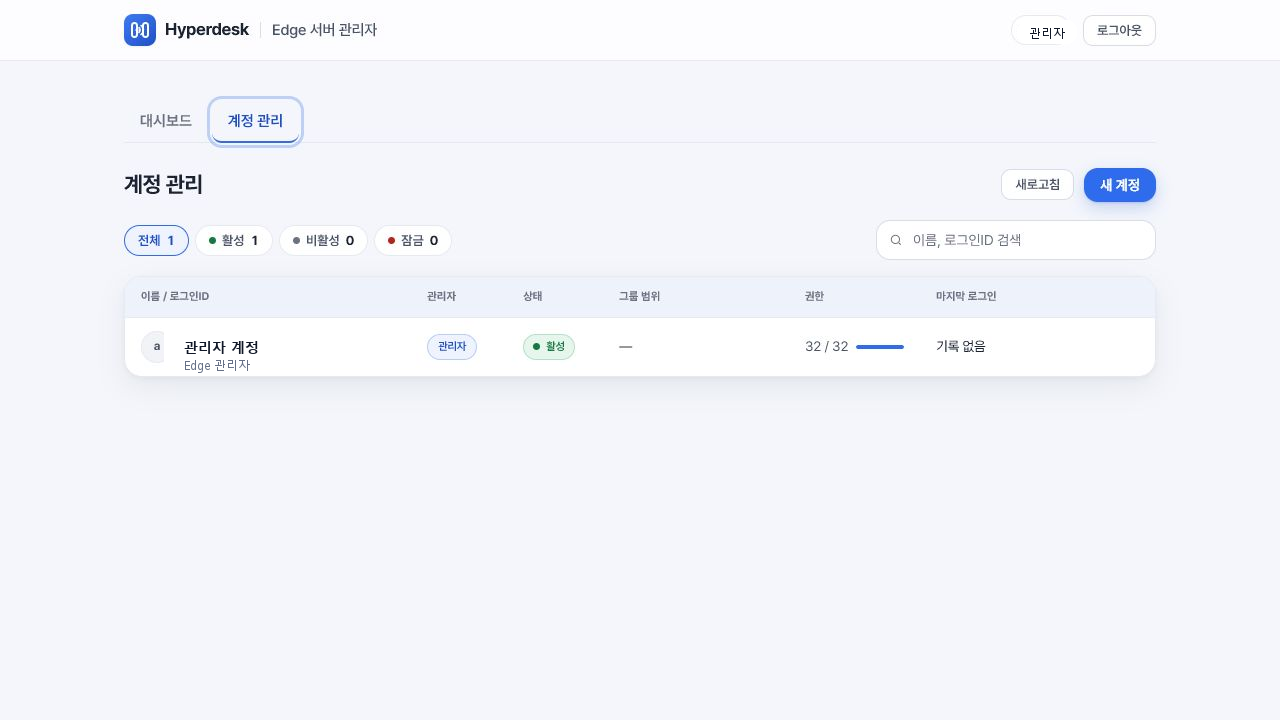
Task: Click the Edge 관리자 login ID text
Action: click(217, 366)
